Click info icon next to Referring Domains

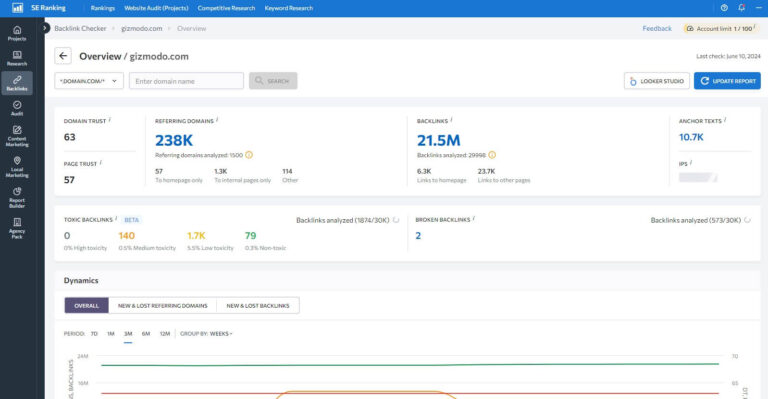click(x=217, y=119)
